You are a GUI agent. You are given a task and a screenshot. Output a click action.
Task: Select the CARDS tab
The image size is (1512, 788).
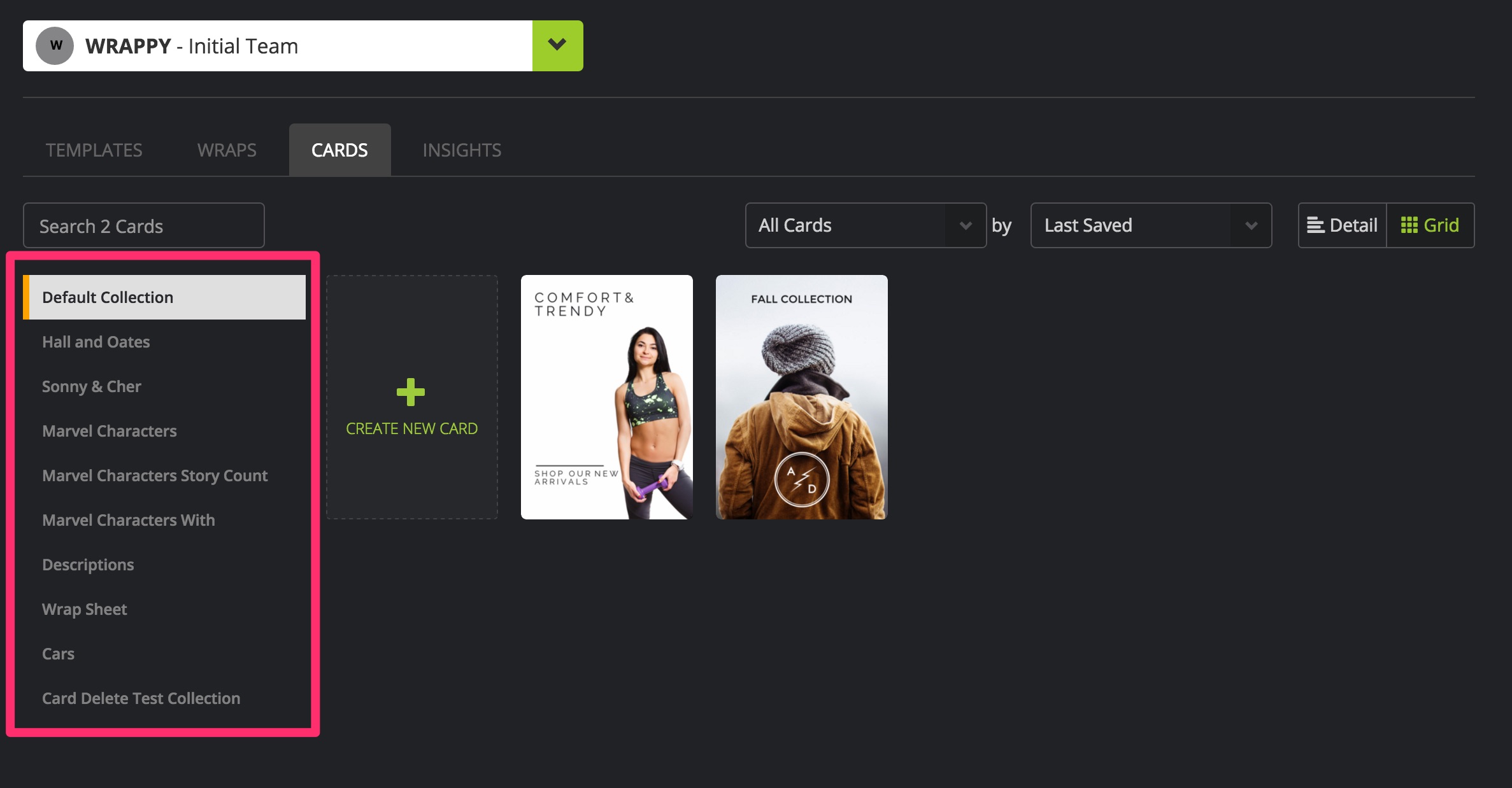[x=339, y=150]
